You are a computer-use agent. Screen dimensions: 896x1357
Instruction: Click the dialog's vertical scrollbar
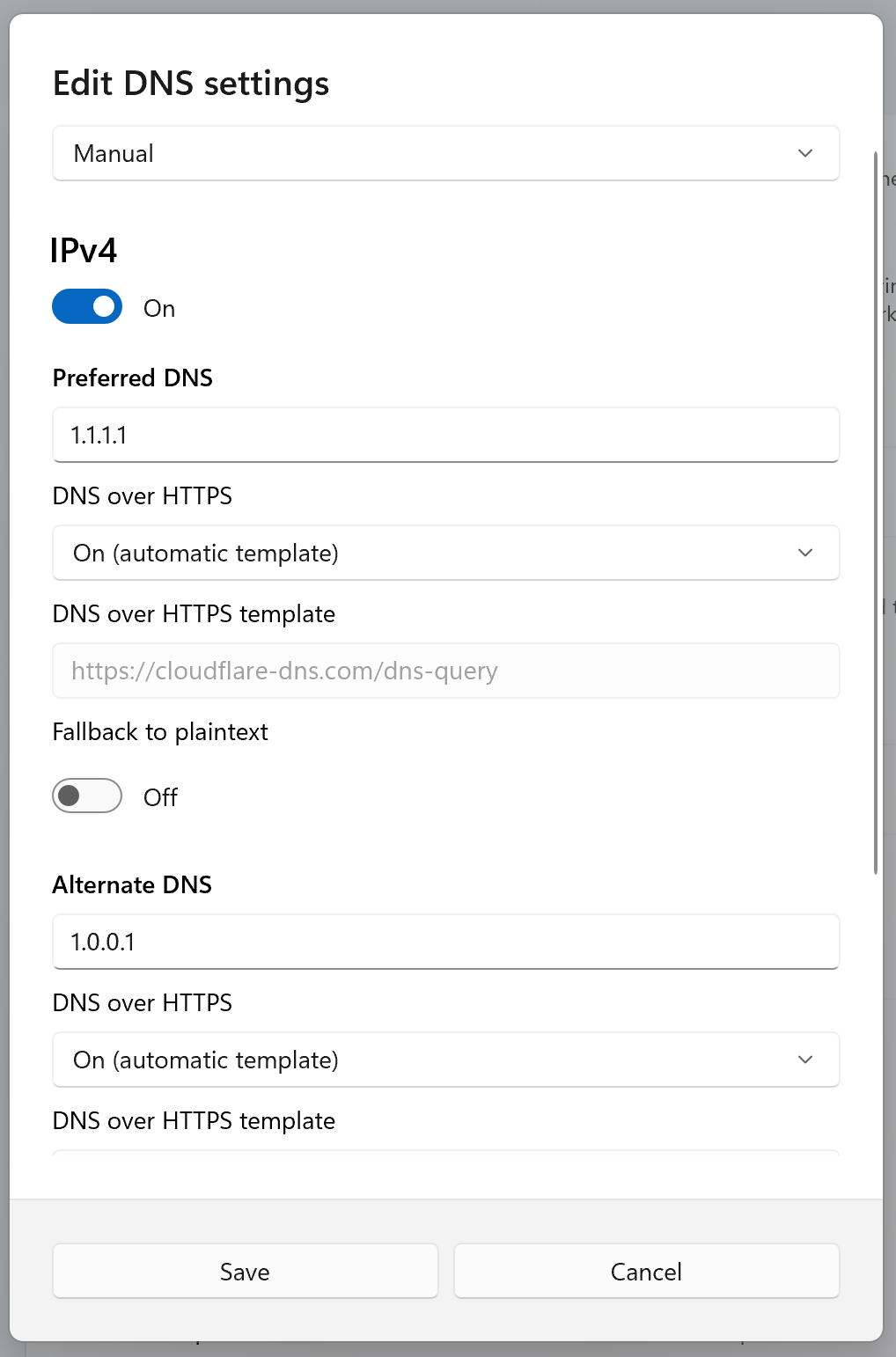[876, 510]
